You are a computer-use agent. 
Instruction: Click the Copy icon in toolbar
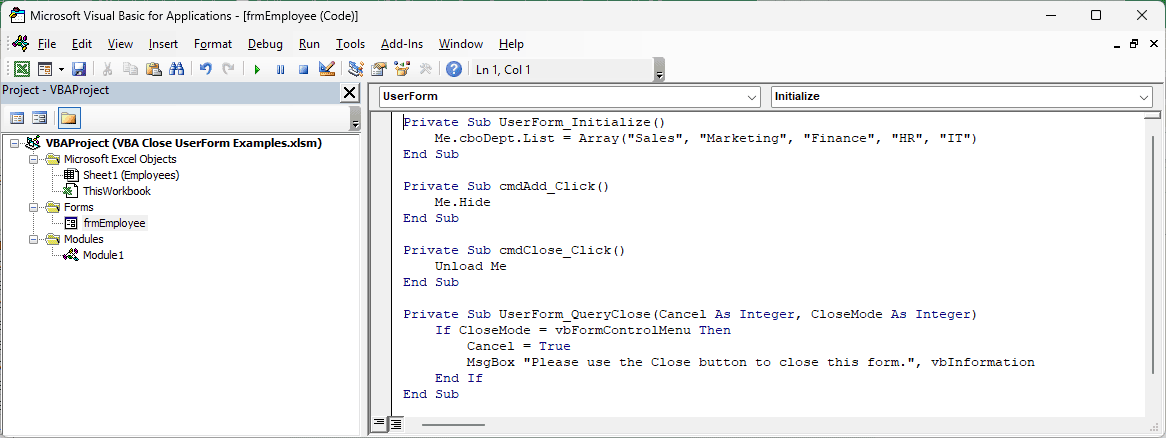(x=130, y=70)
